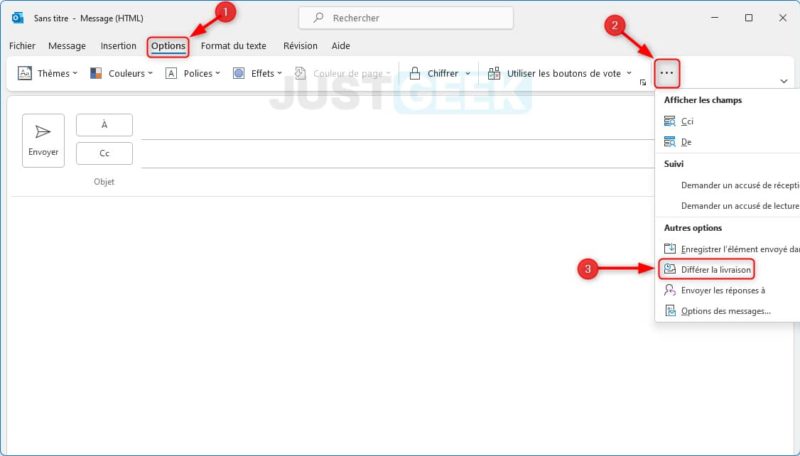This screenshot has height=456, width=800.
Task: Click the voting buttons icon
Action: [493, 73]
